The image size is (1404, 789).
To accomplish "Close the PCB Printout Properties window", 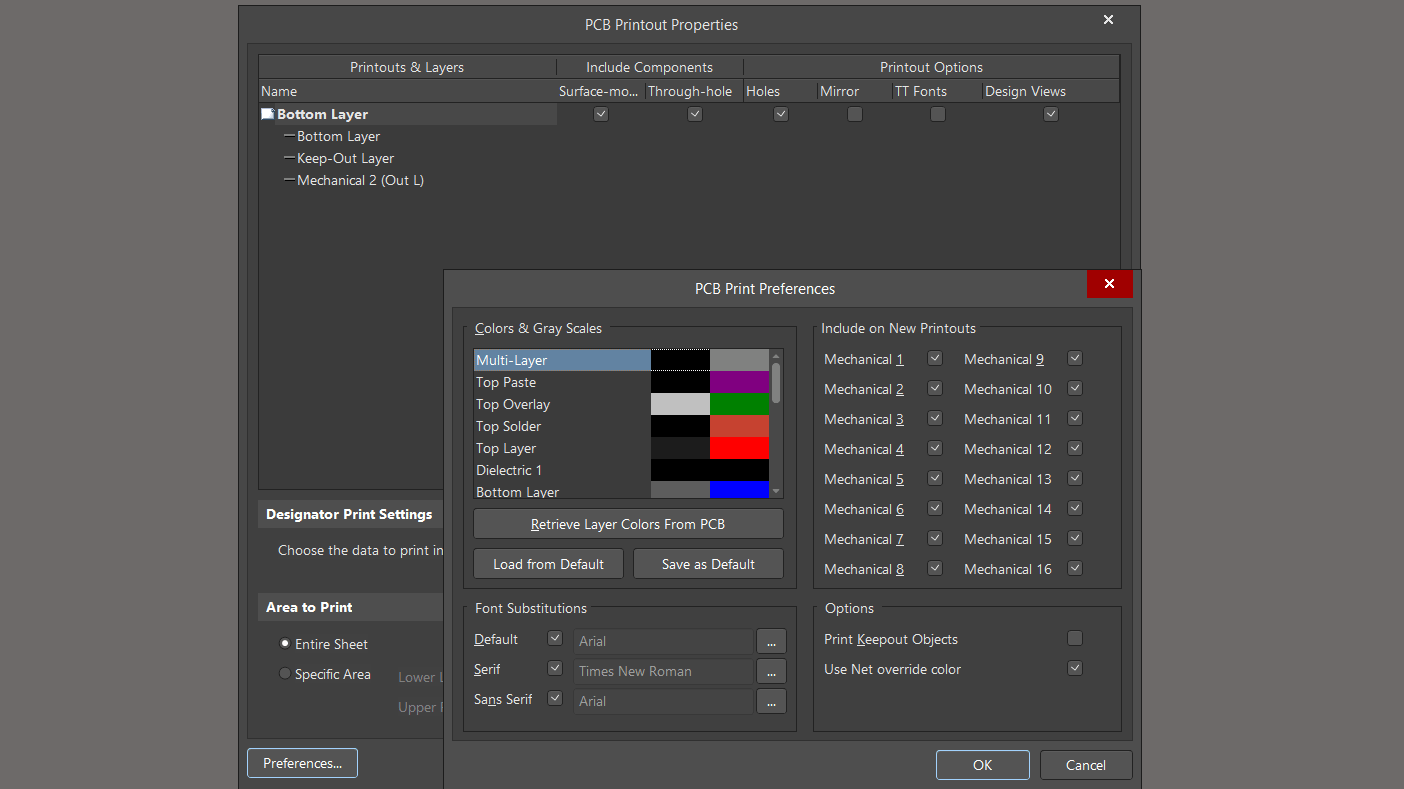I will (x=1108, y=20).
